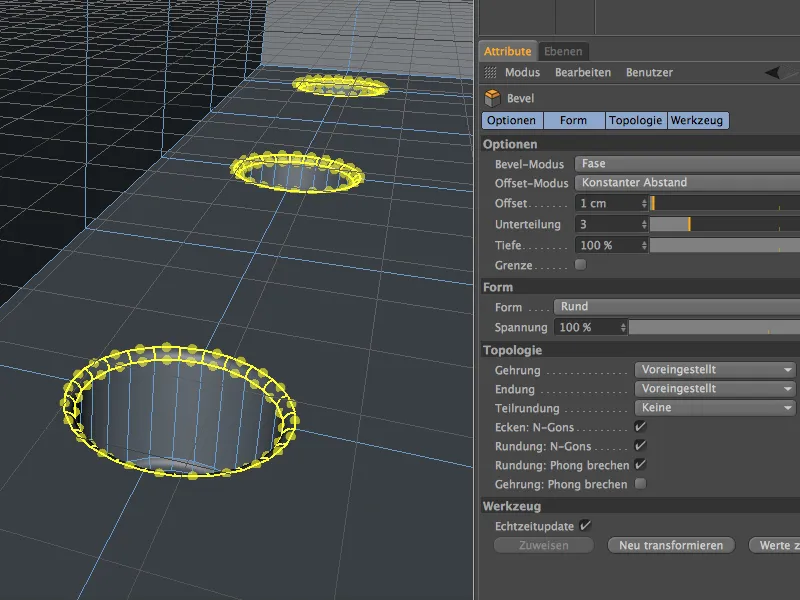Open the Benutzer menu
800x600 pixels.
click(649, 72)
